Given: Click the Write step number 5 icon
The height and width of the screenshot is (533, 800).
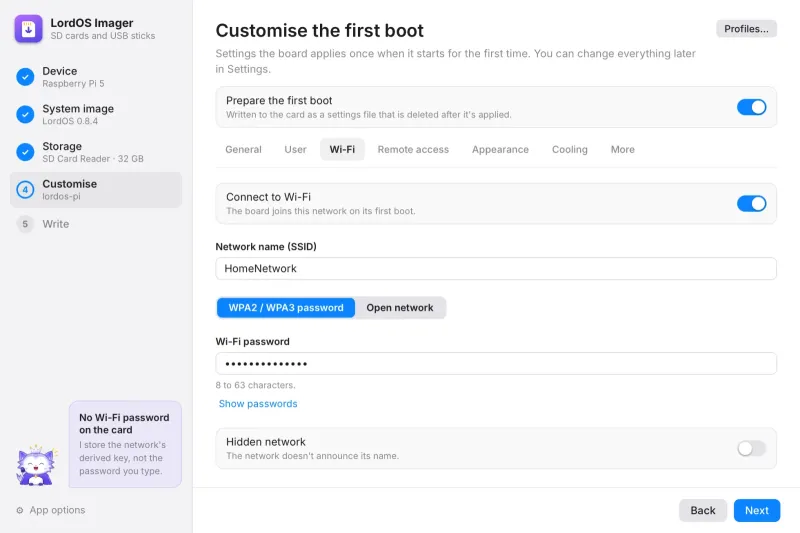Looking at the screenshot, I should (25, 224).
